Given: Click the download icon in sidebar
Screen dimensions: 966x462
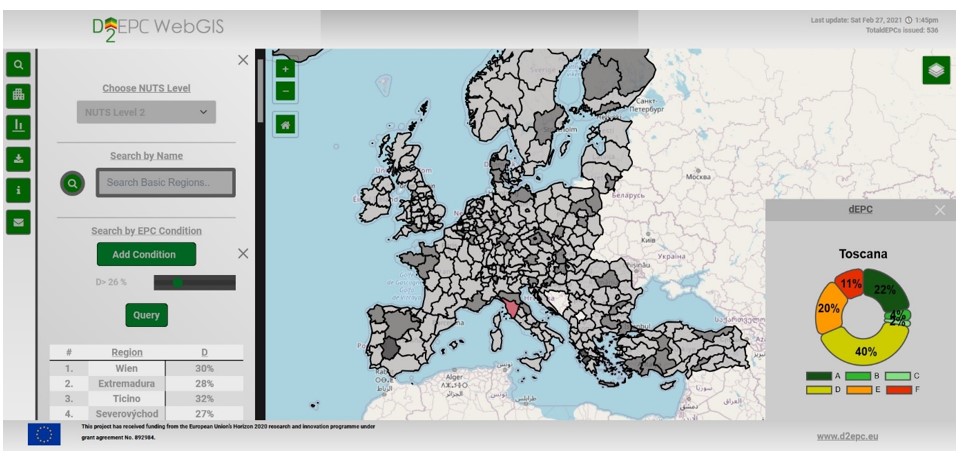Looking at the screenshot, I should click(x=18, y=159).
